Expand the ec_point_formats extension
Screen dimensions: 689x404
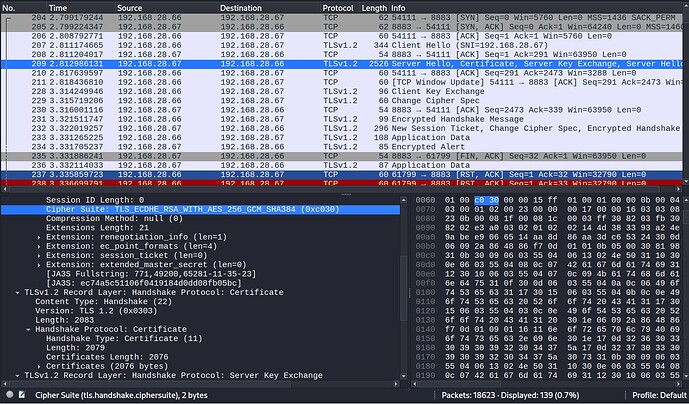click(39, 247)
